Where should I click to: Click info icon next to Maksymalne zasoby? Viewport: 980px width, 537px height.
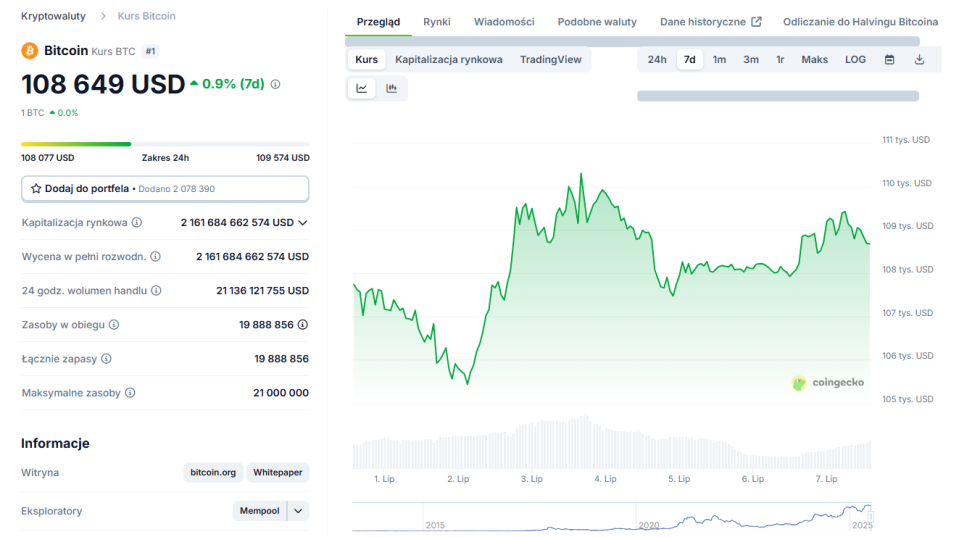[x=130, y=393]
